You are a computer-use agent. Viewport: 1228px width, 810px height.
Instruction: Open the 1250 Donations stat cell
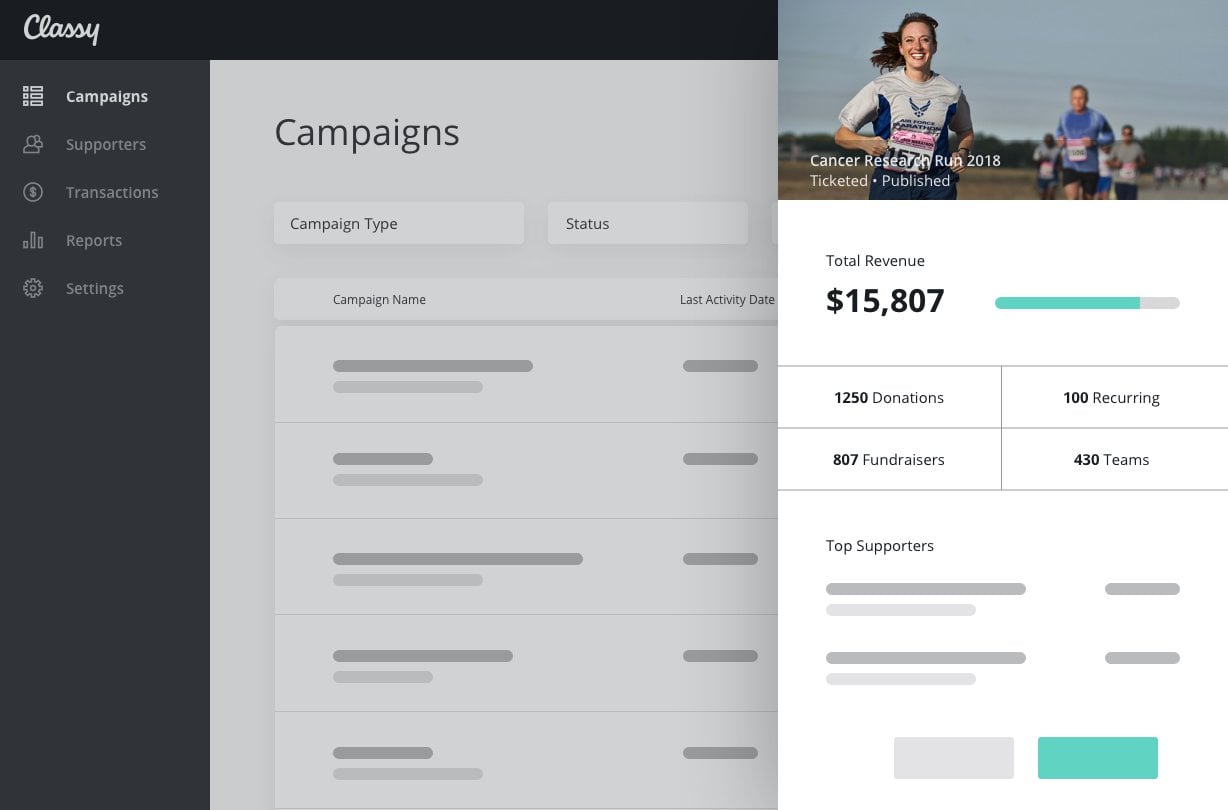coord(889,397)
